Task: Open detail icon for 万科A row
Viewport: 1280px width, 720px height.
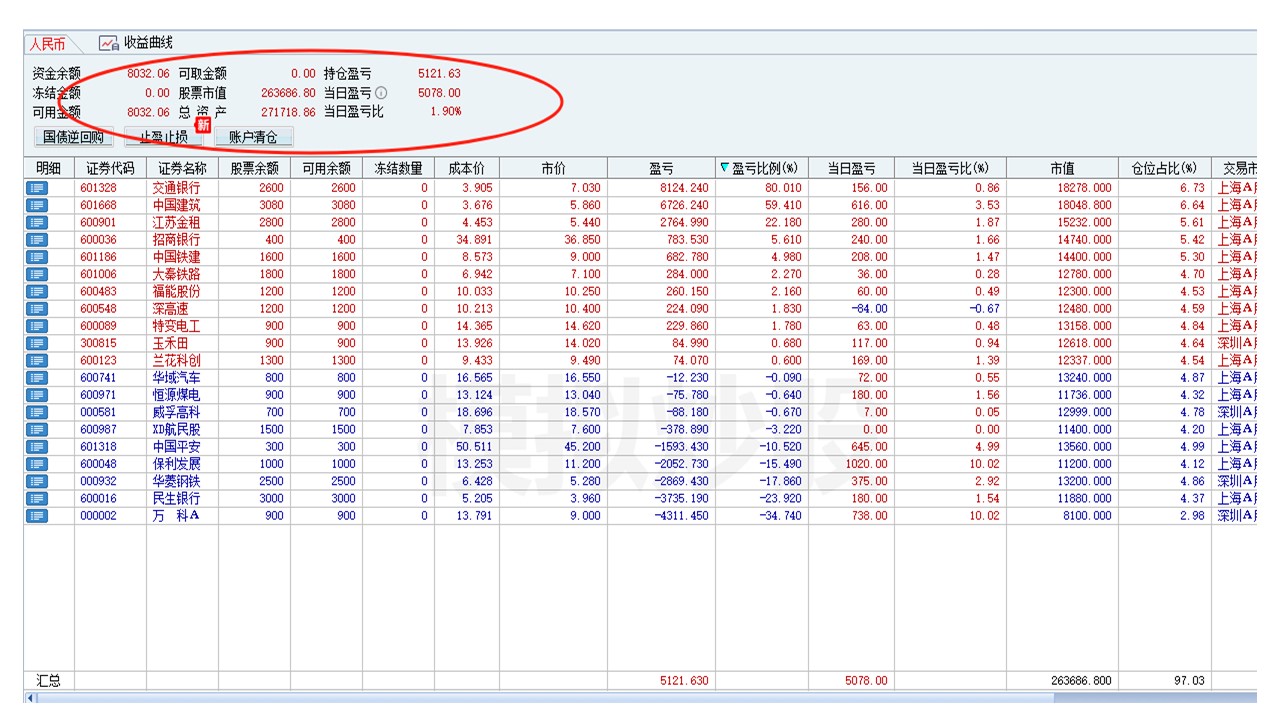Action: 37,516
